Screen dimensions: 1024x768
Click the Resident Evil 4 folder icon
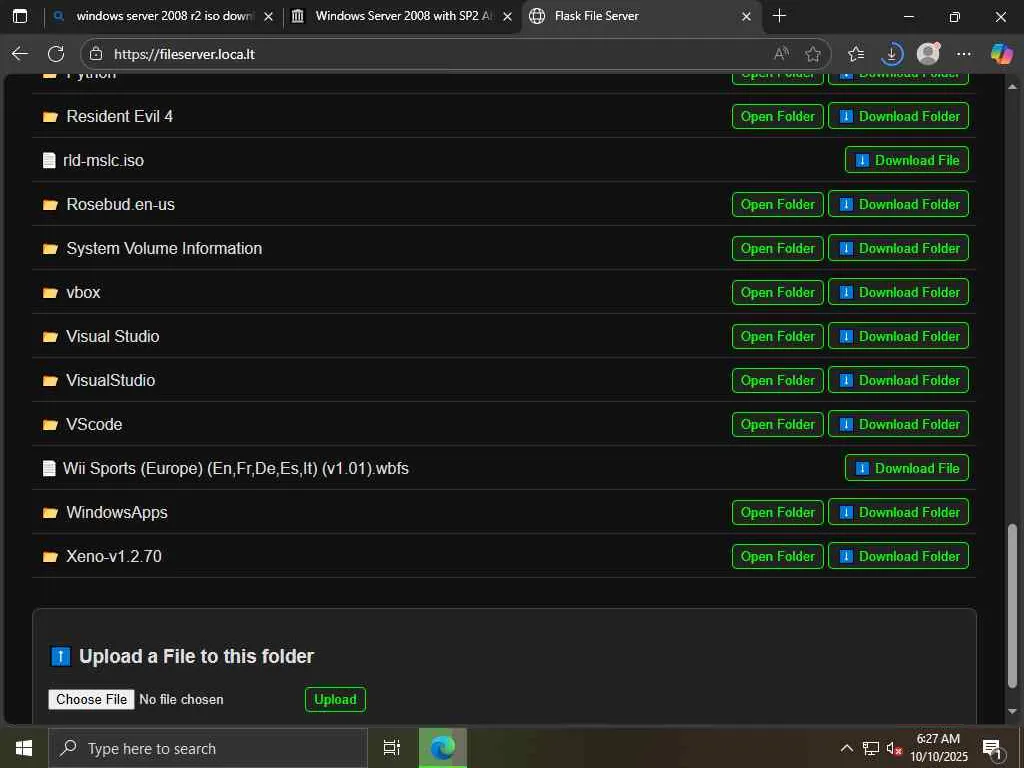click(50, 117)
